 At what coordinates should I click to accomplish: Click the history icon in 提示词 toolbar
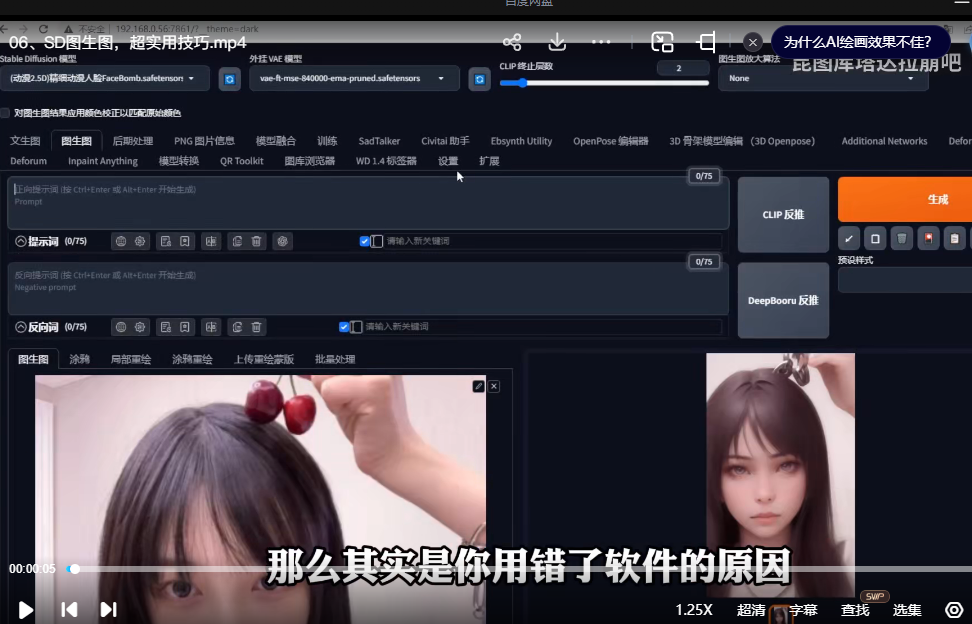[166, 241]
